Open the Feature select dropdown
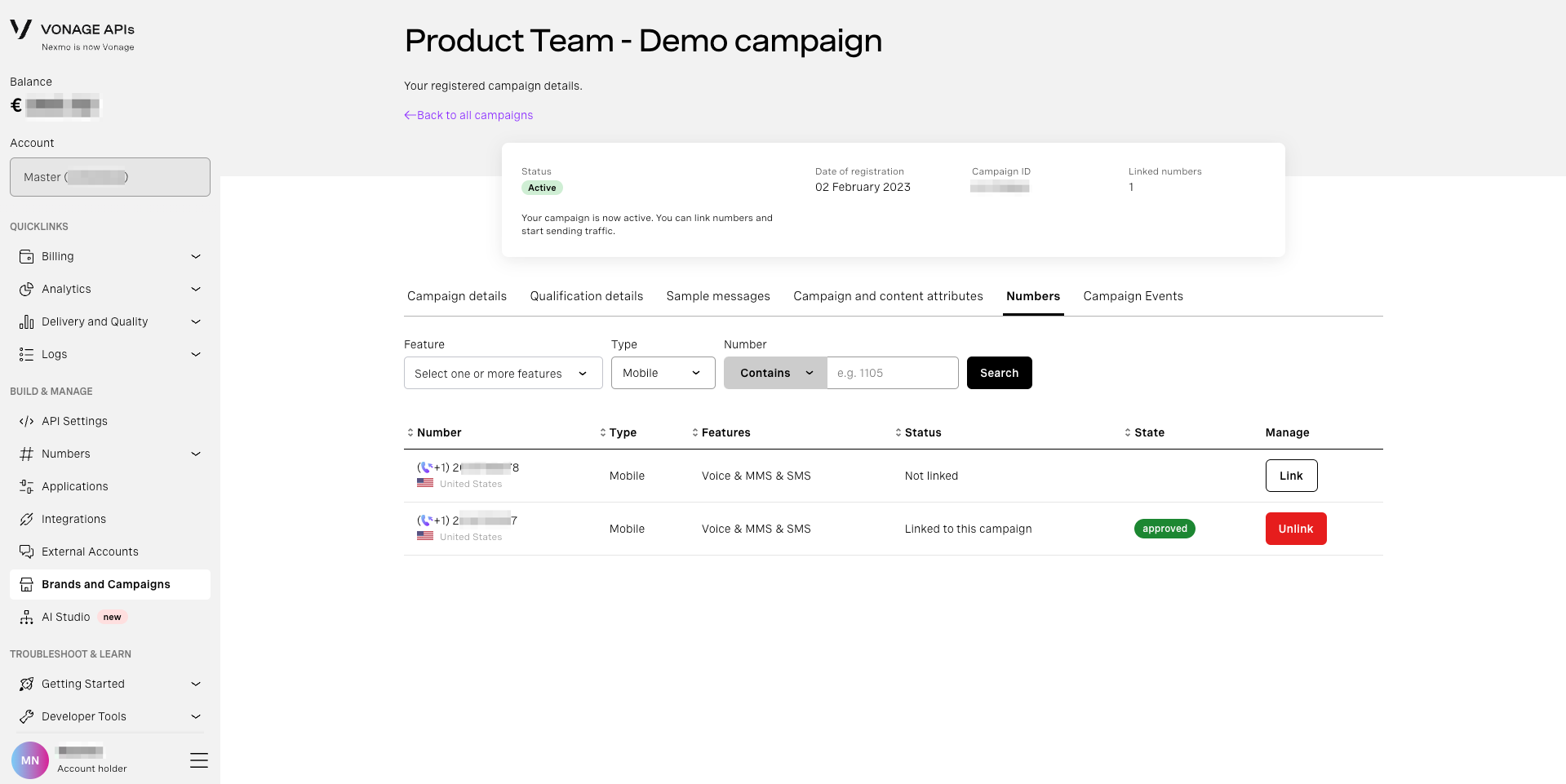The height and width of the screenshot is (784, 1566). tap(504, 373)
